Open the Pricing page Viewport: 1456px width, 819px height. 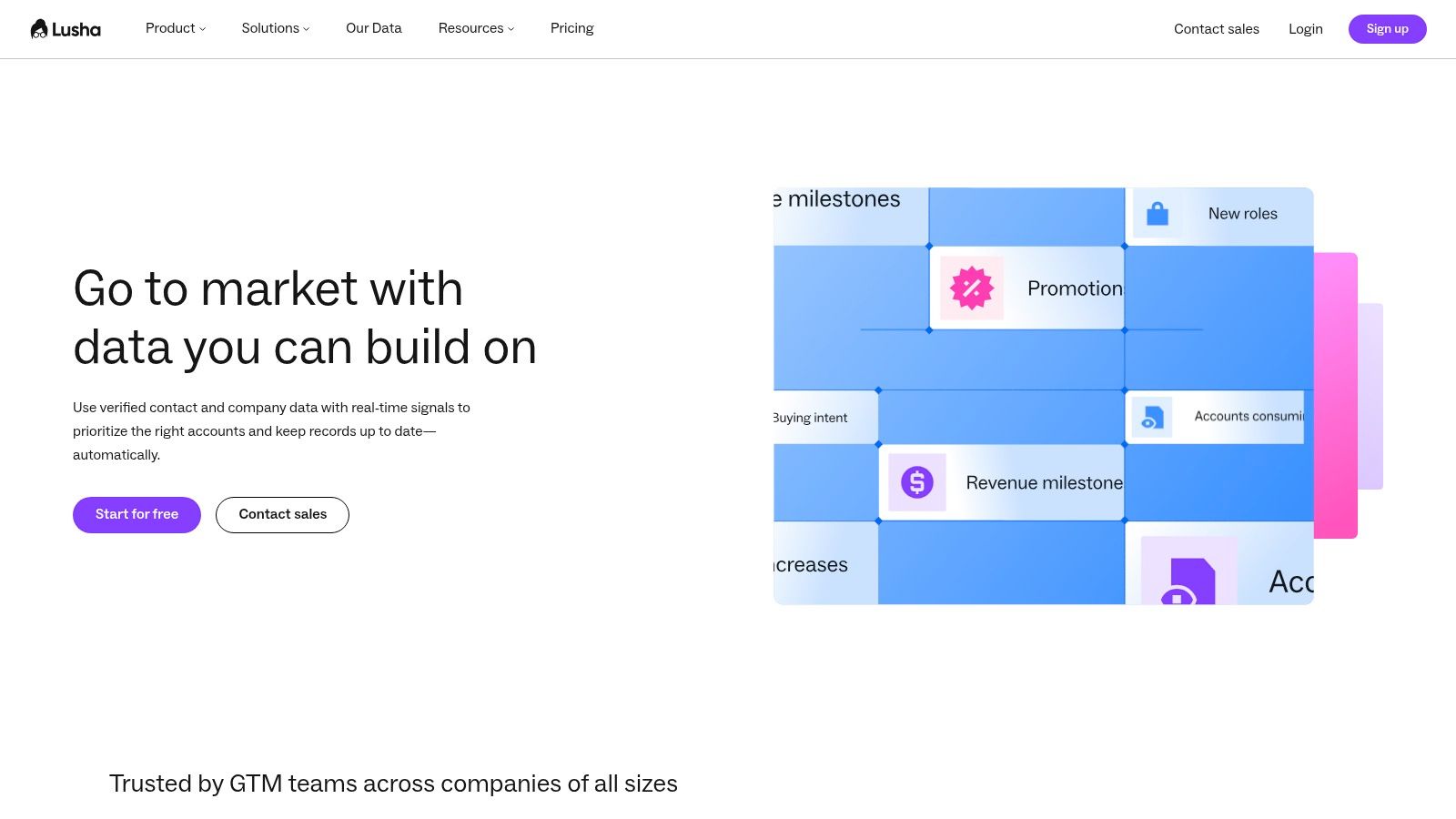point(572,28)
